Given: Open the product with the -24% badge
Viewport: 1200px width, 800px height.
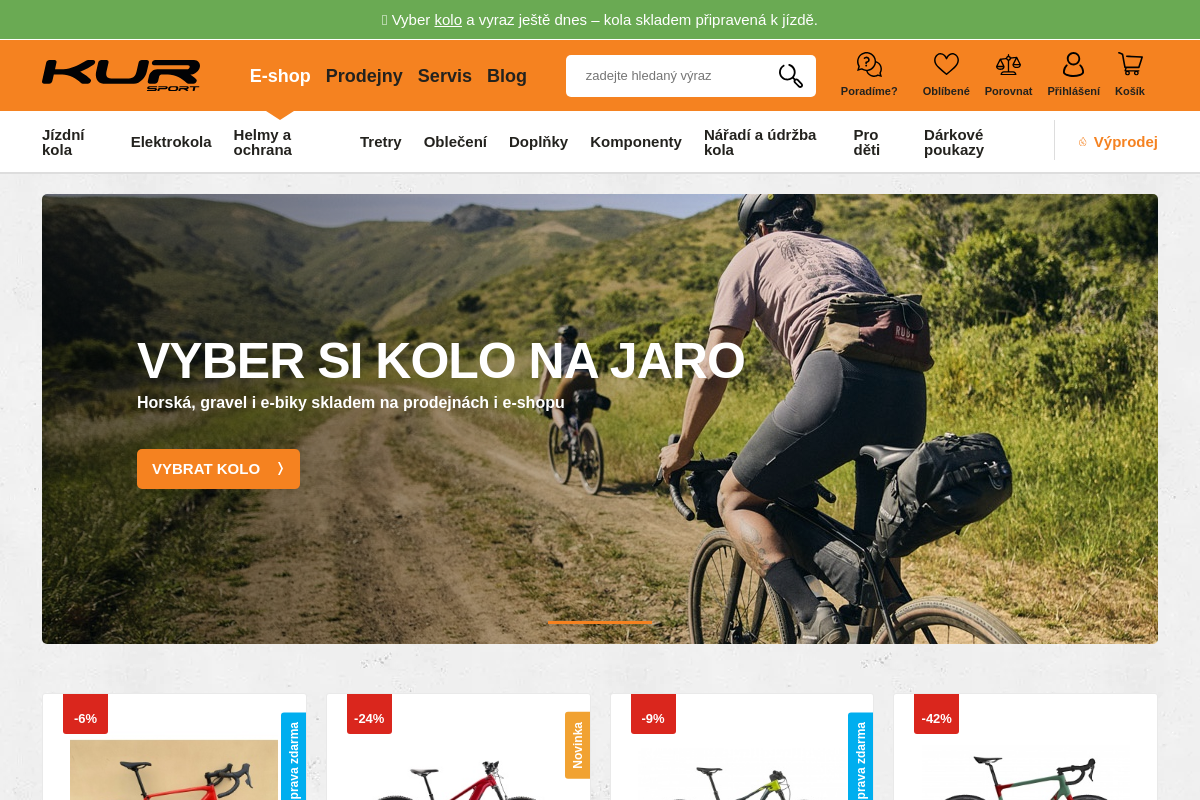Looking at the screenshot, I should (458, 747).
